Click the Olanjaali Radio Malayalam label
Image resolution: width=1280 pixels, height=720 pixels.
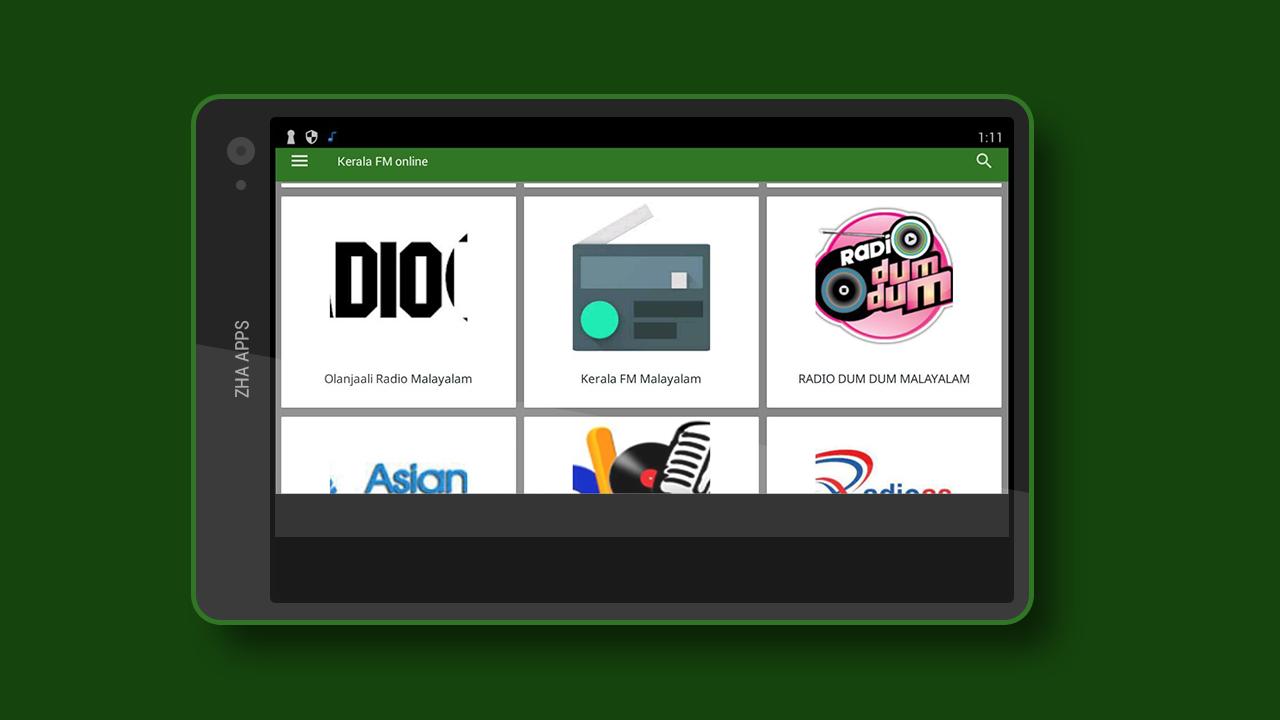pos(398,379)
